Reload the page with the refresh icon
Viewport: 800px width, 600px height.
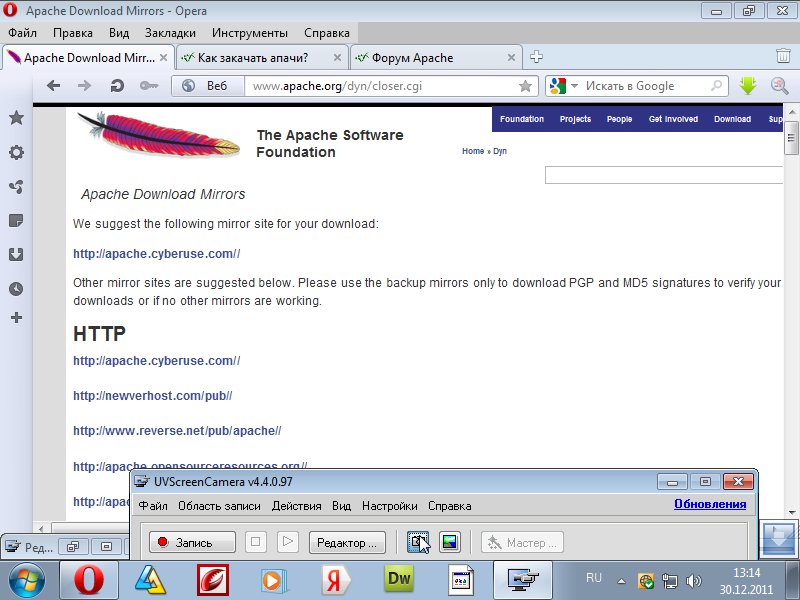117,86
